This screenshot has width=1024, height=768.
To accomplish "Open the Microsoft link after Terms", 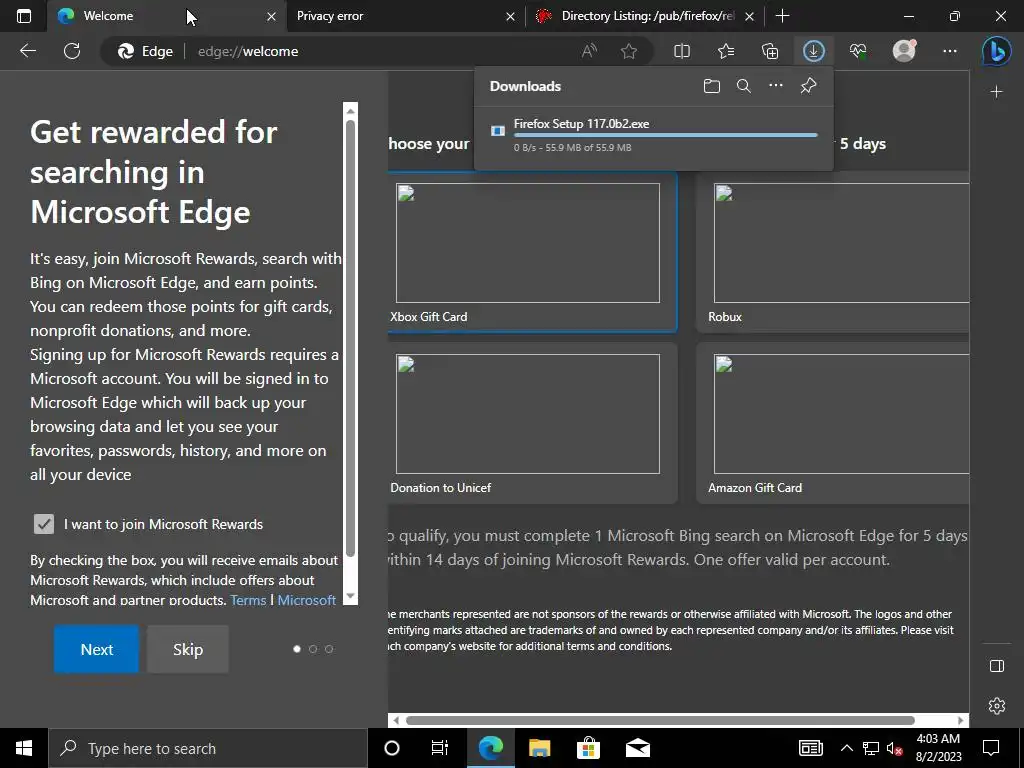I will pyautogui.click(x=307, y=600).
